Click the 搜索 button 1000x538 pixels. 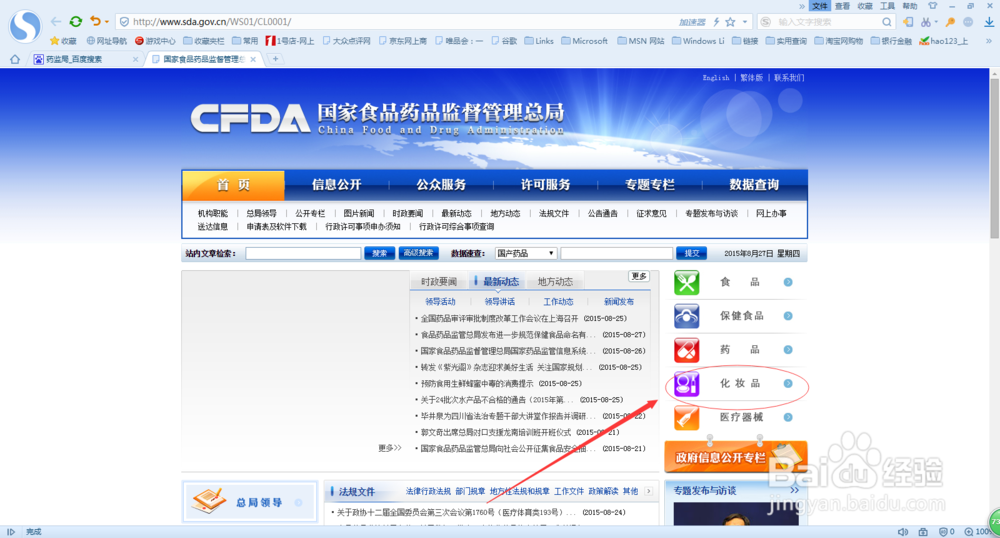tap(379, 253)
